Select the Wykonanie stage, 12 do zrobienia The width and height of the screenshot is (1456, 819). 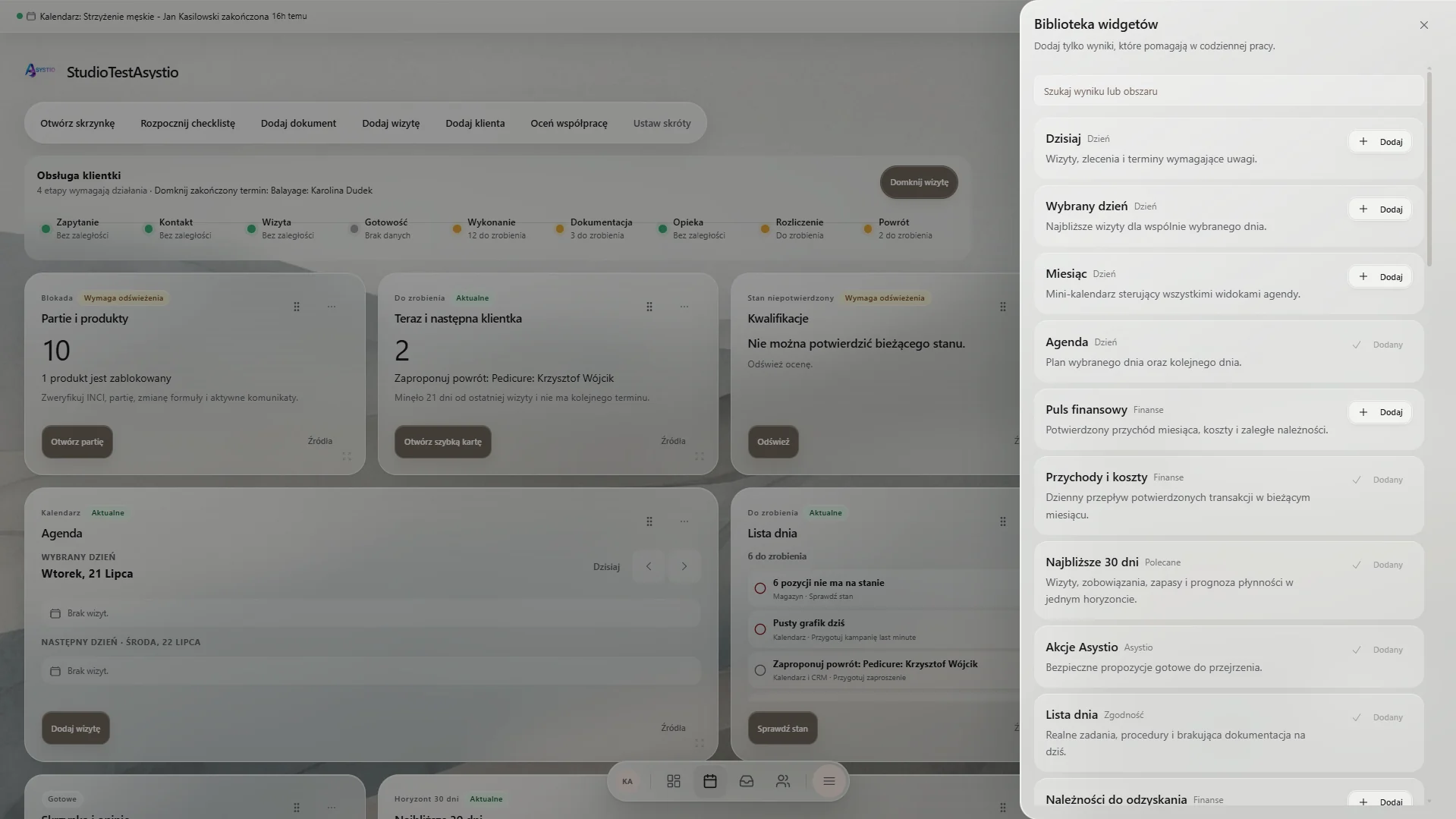489,228
